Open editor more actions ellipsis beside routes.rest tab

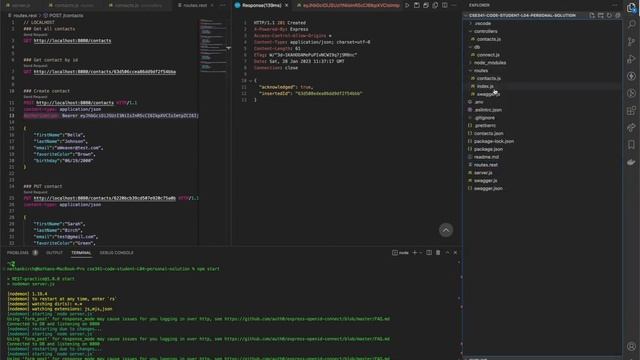[x=222, y=5]
